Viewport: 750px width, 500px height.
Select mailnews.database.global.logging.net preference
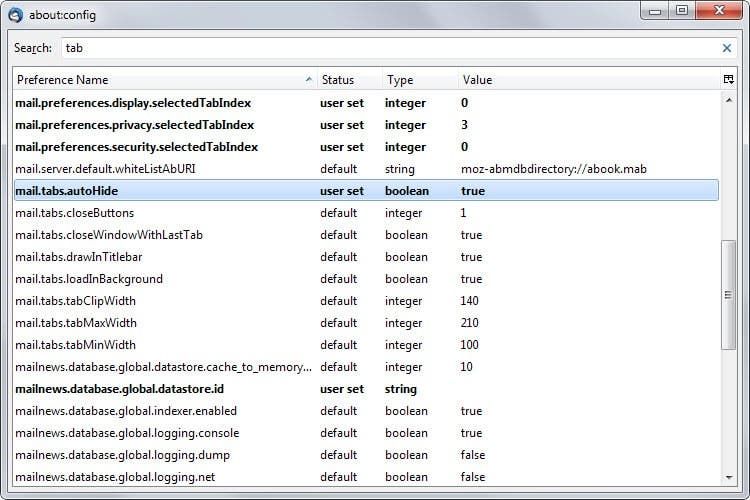pos(366,477)
